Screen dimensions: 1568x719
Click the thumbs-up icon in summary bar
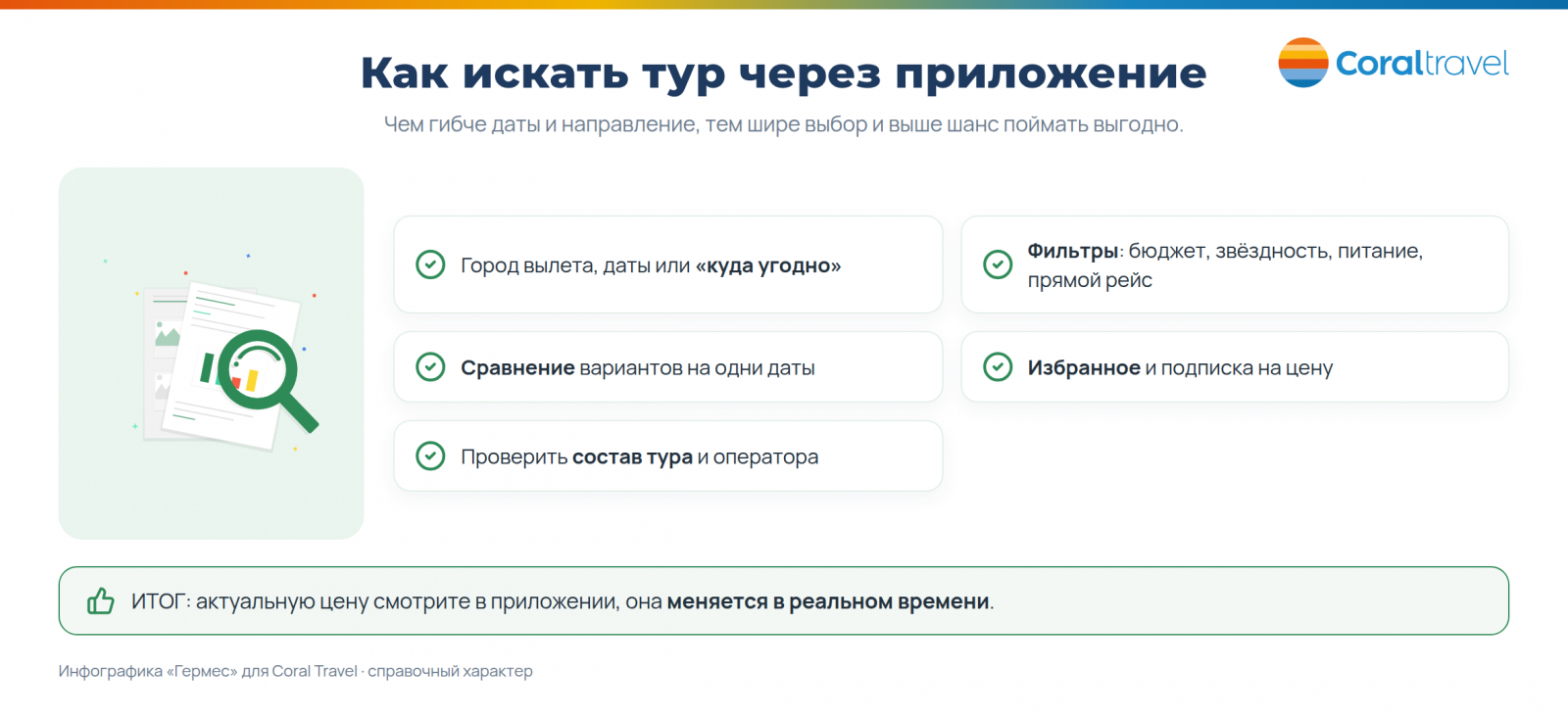101,600
